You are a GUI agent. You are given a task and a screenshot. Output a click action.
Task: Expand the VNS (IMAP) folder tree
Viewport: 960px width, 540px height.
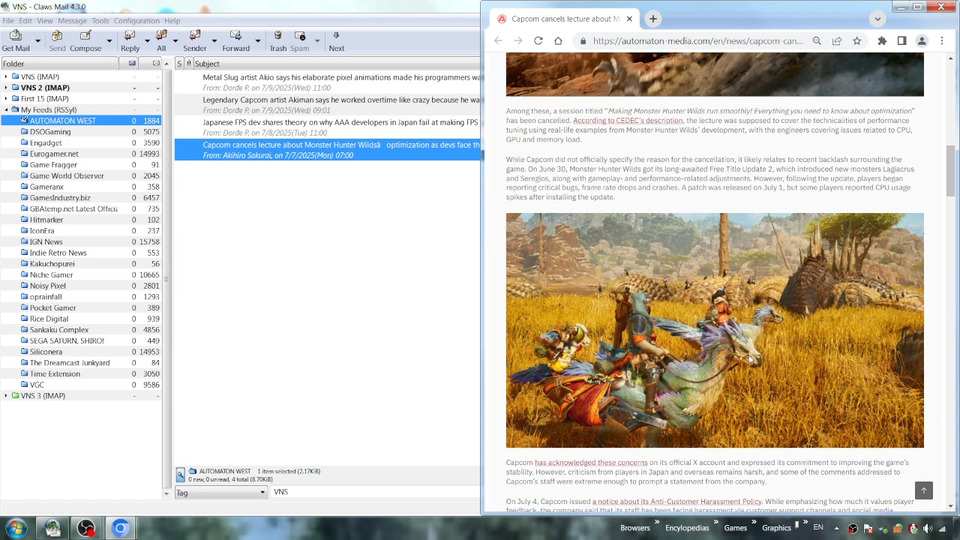click(6, 77)
